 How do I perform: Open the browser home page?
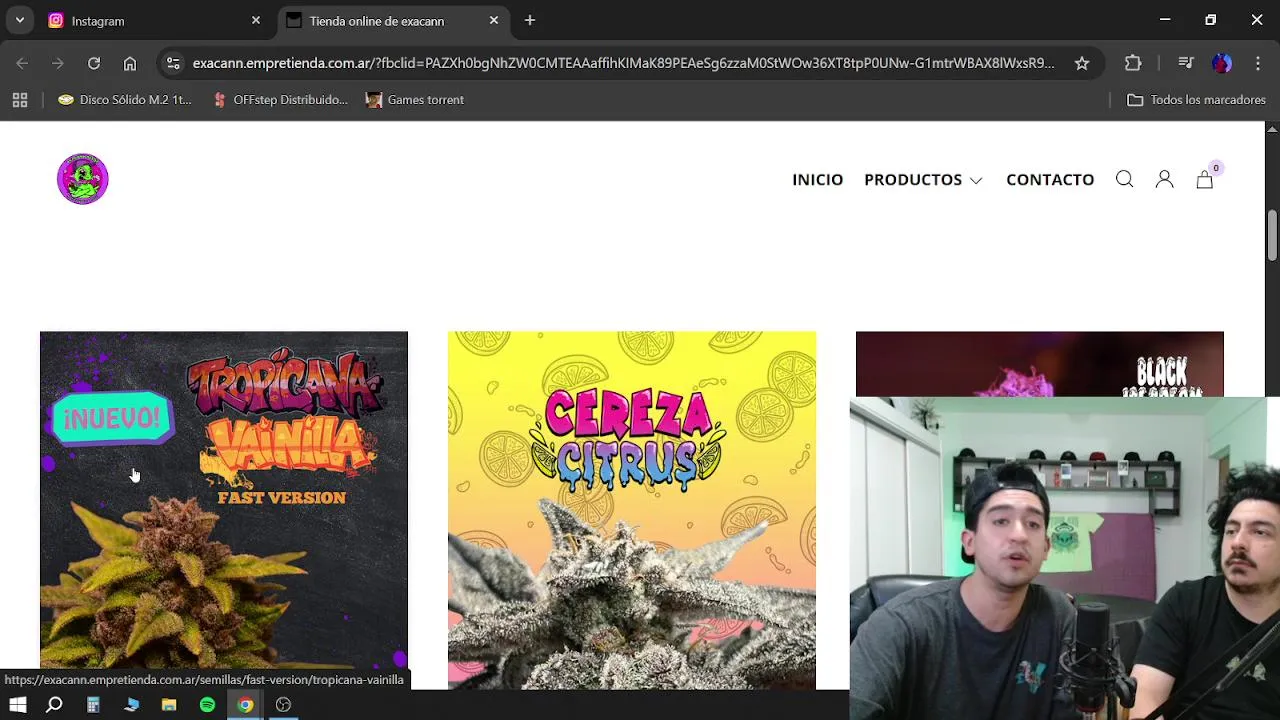click(x=130, y=63)
